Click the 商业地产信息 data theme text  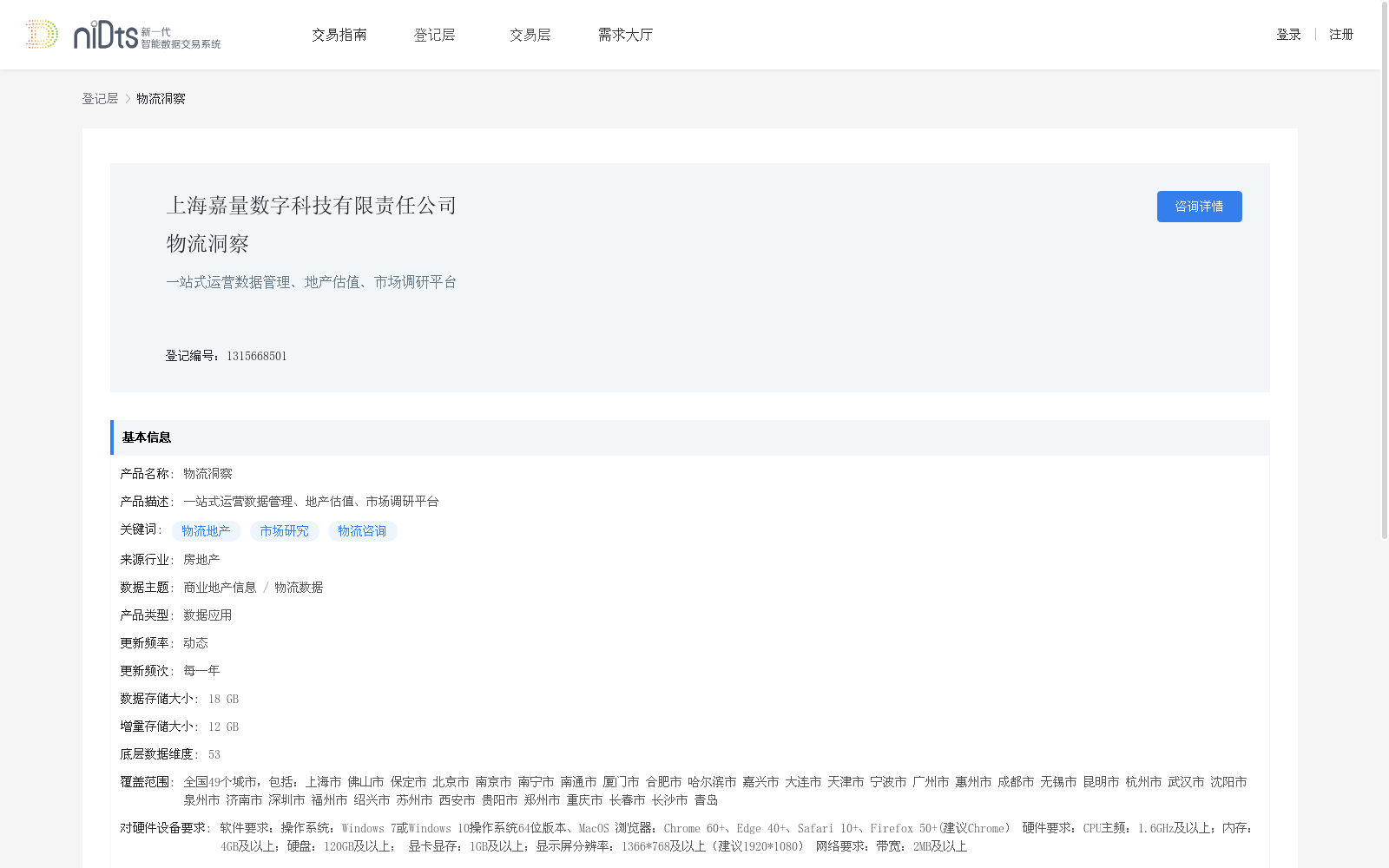[220, 588]
